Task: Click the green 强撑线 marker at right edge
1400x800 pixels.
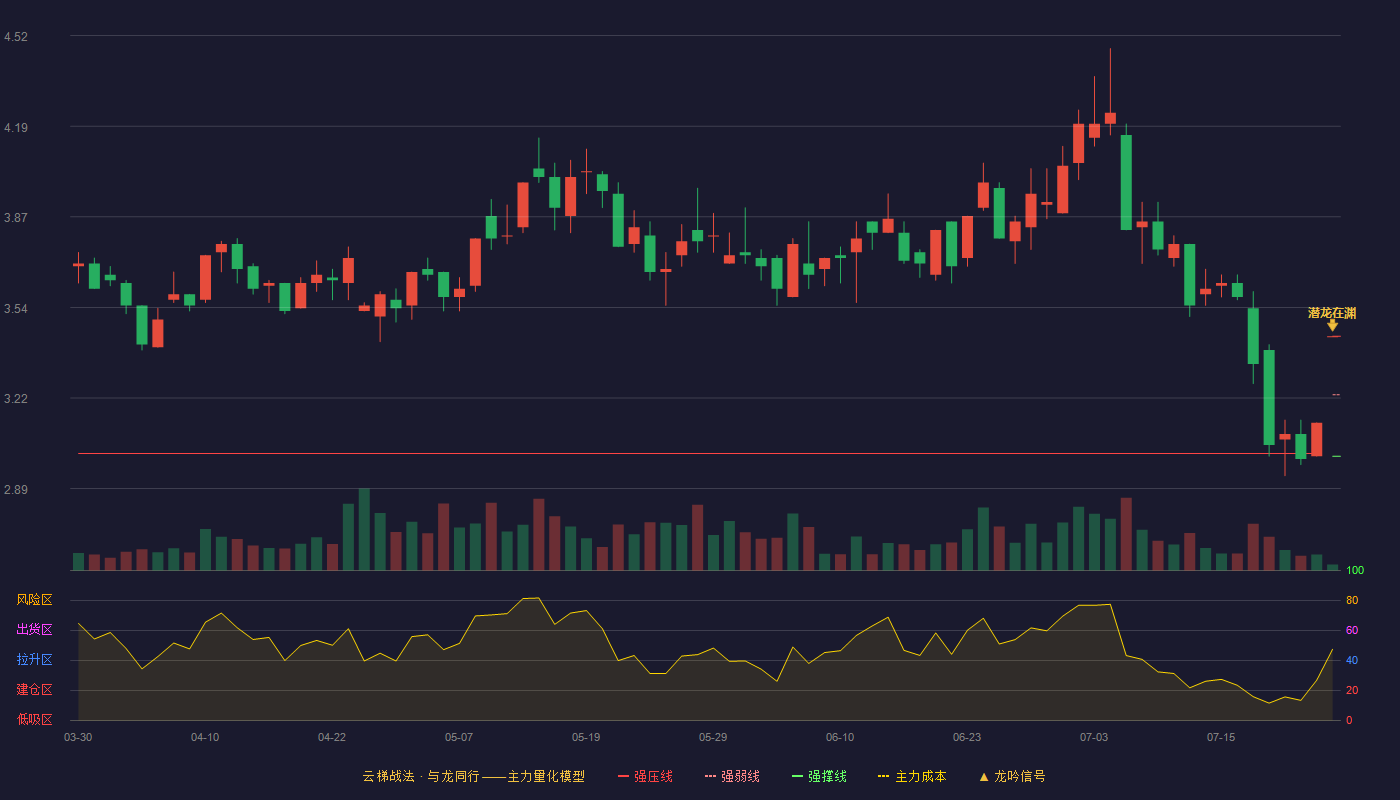Action: pos(1336,456)
